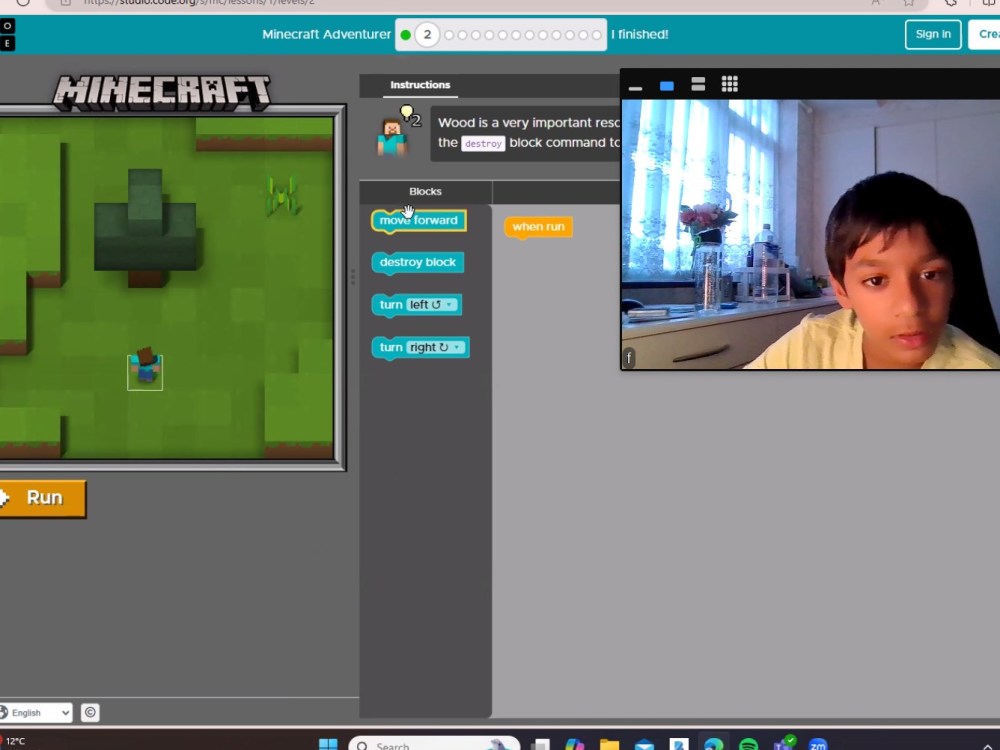Switch video overlay to stacked rows view
The height and width of the screenshot is (750, 1000).
(698, 84)
